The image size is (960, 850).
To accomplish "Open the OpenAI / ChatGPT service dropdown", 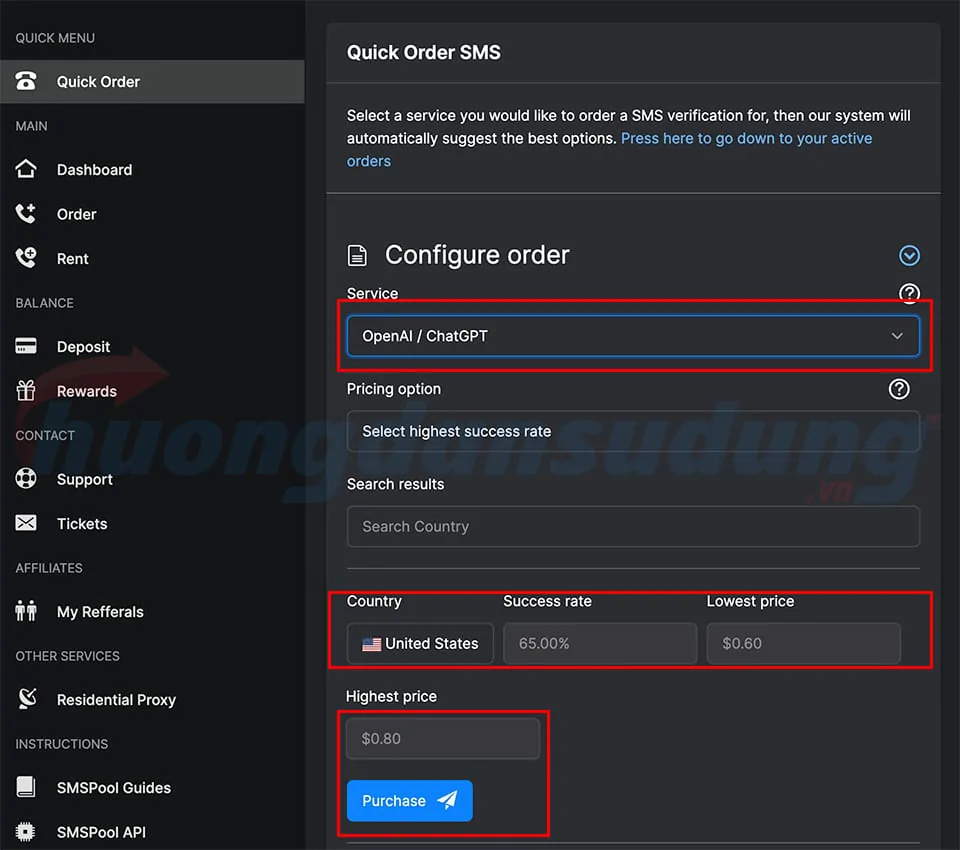I will 632,336.
